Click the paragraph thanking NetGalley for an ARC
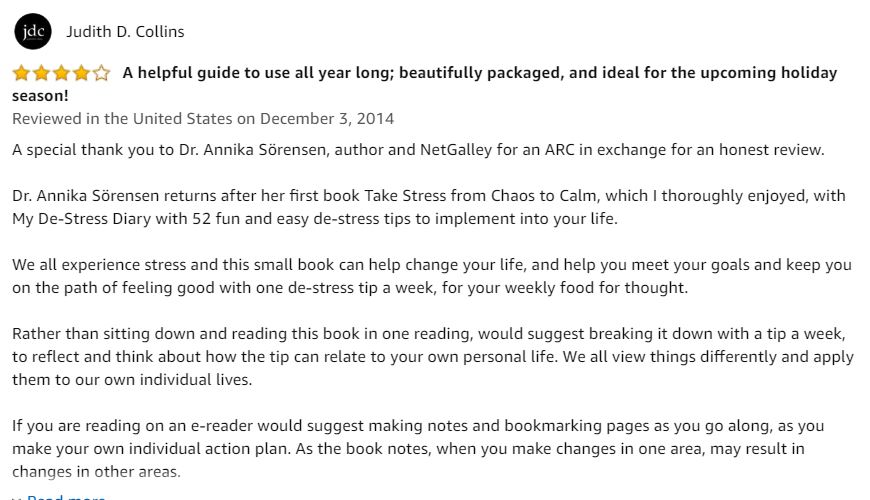The height and width of the screenshot is (500, 870). [x=418, y=150]
